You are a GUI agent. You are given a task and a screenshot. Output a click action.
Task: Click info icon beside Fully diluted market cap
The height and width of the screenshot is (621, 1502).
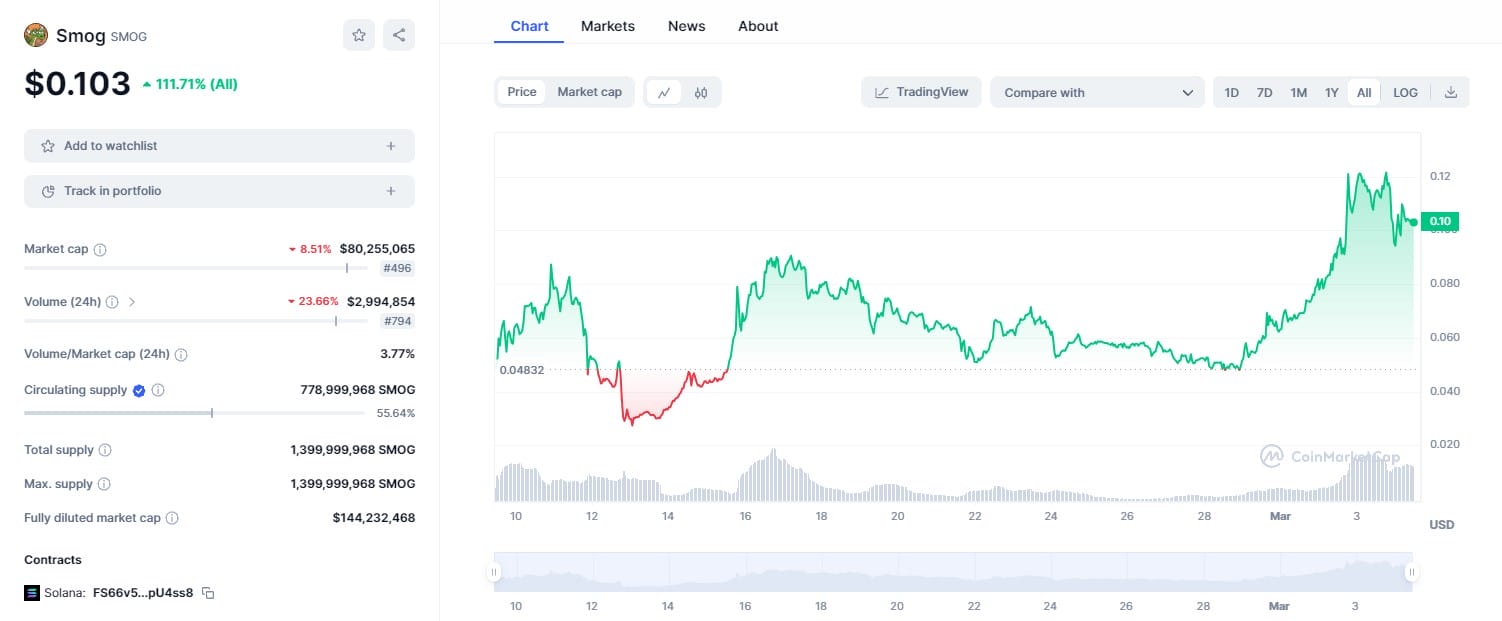tap(172, 518)
